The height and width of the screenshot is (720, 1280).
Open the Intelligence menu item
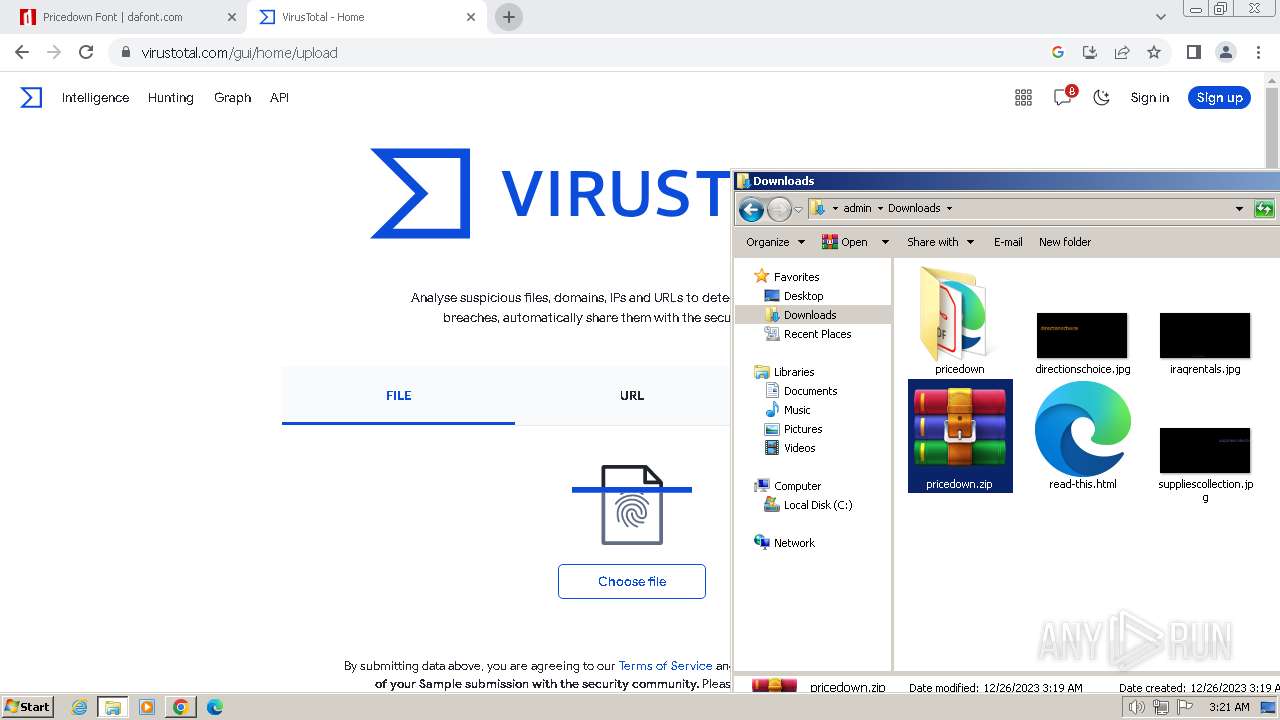[x=95, y=97]
